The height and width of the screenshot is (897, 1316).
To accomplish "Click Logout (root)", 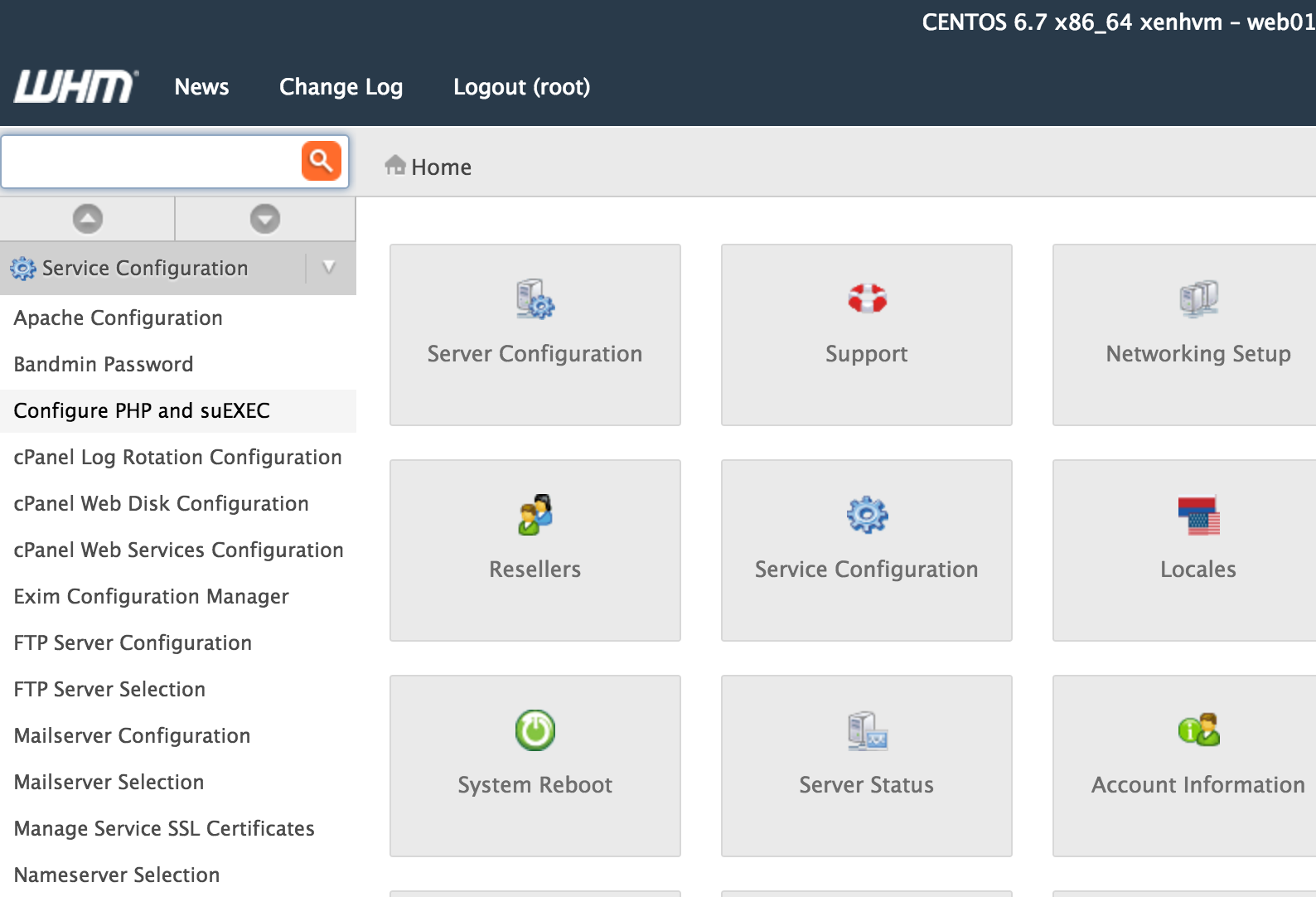I will tap(521, 87).
